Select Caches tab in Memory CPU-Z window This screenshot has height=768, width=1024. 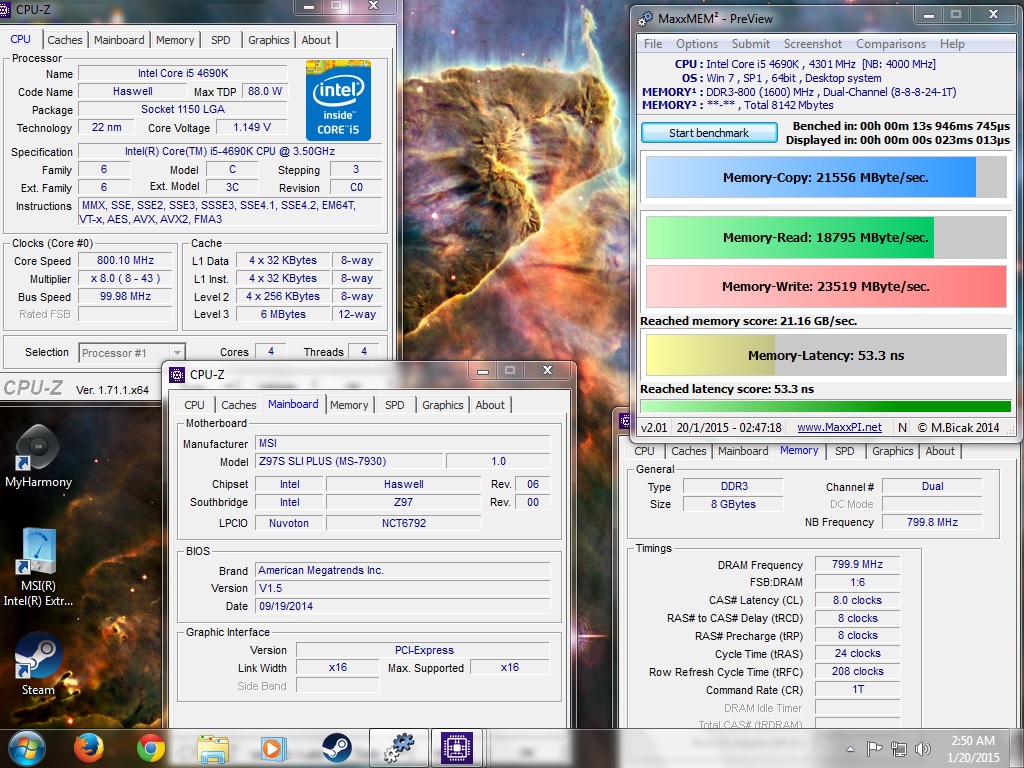(688, 451)
